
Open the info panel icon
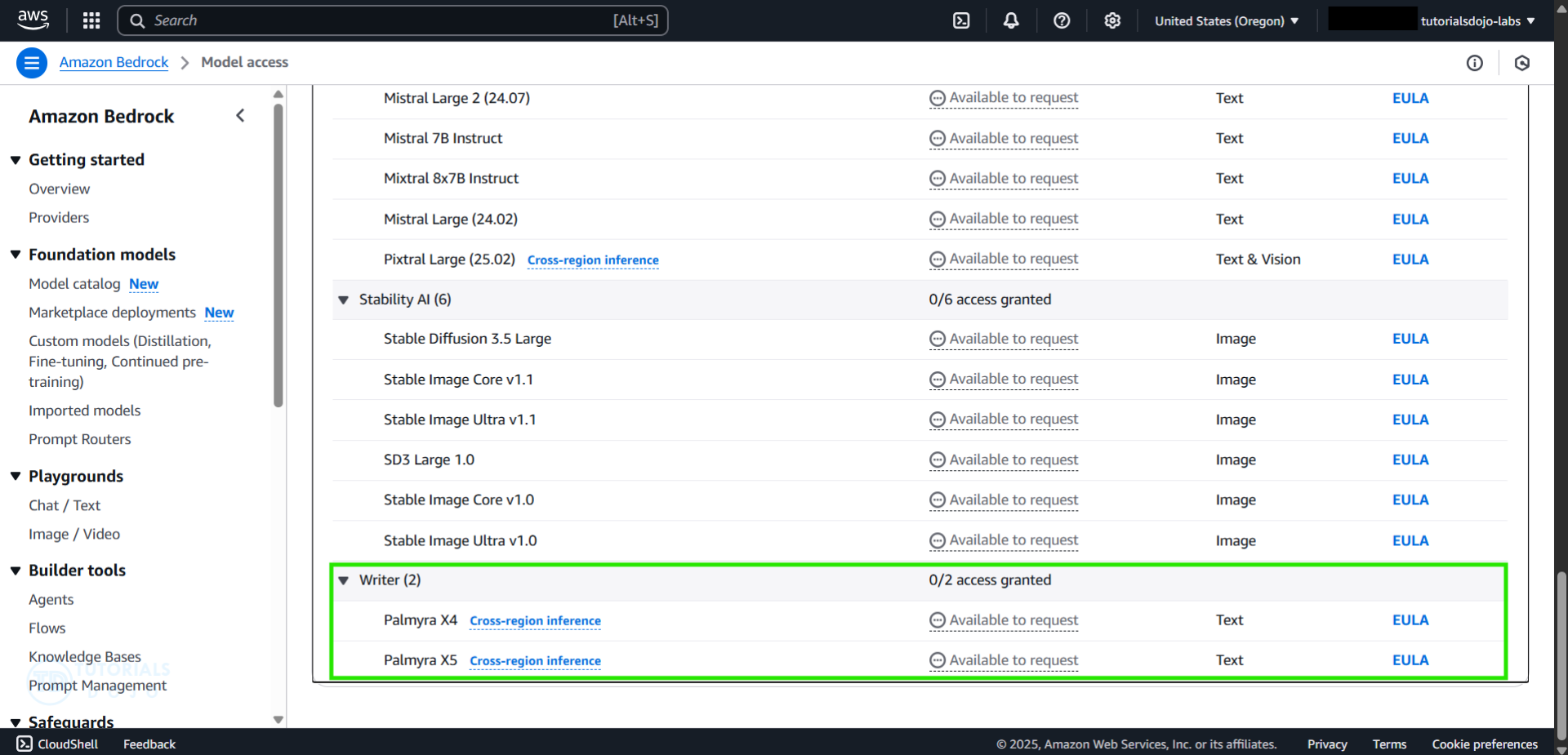(1474, 63)
